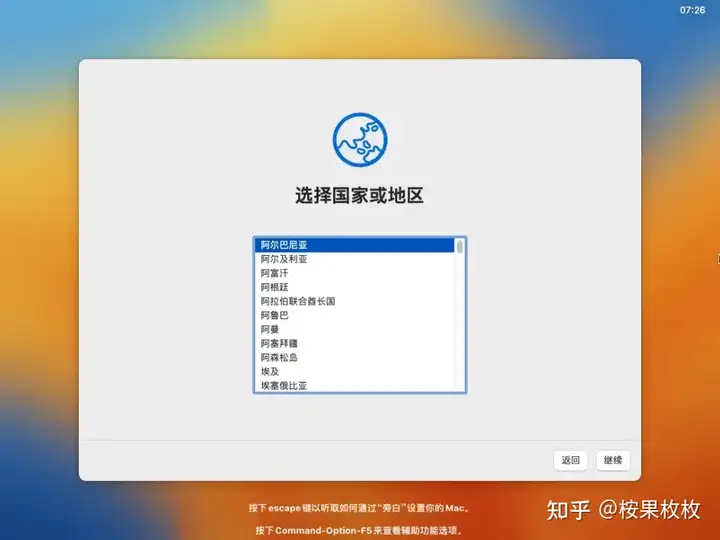Click the 继续 continue button
The height and width of the screenshot is (540, 720).
[613, 460]
